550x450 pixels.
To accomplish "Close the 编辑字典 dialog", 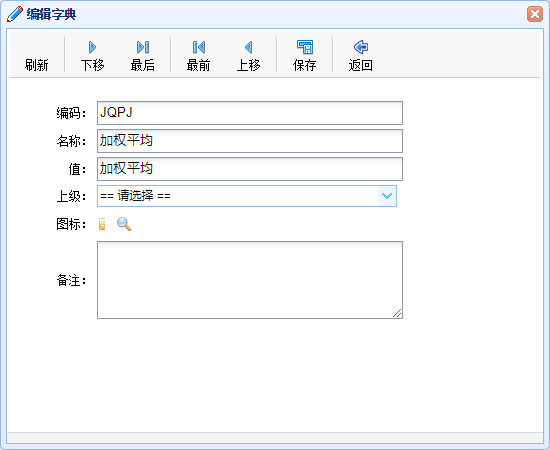I will (535, 14).
